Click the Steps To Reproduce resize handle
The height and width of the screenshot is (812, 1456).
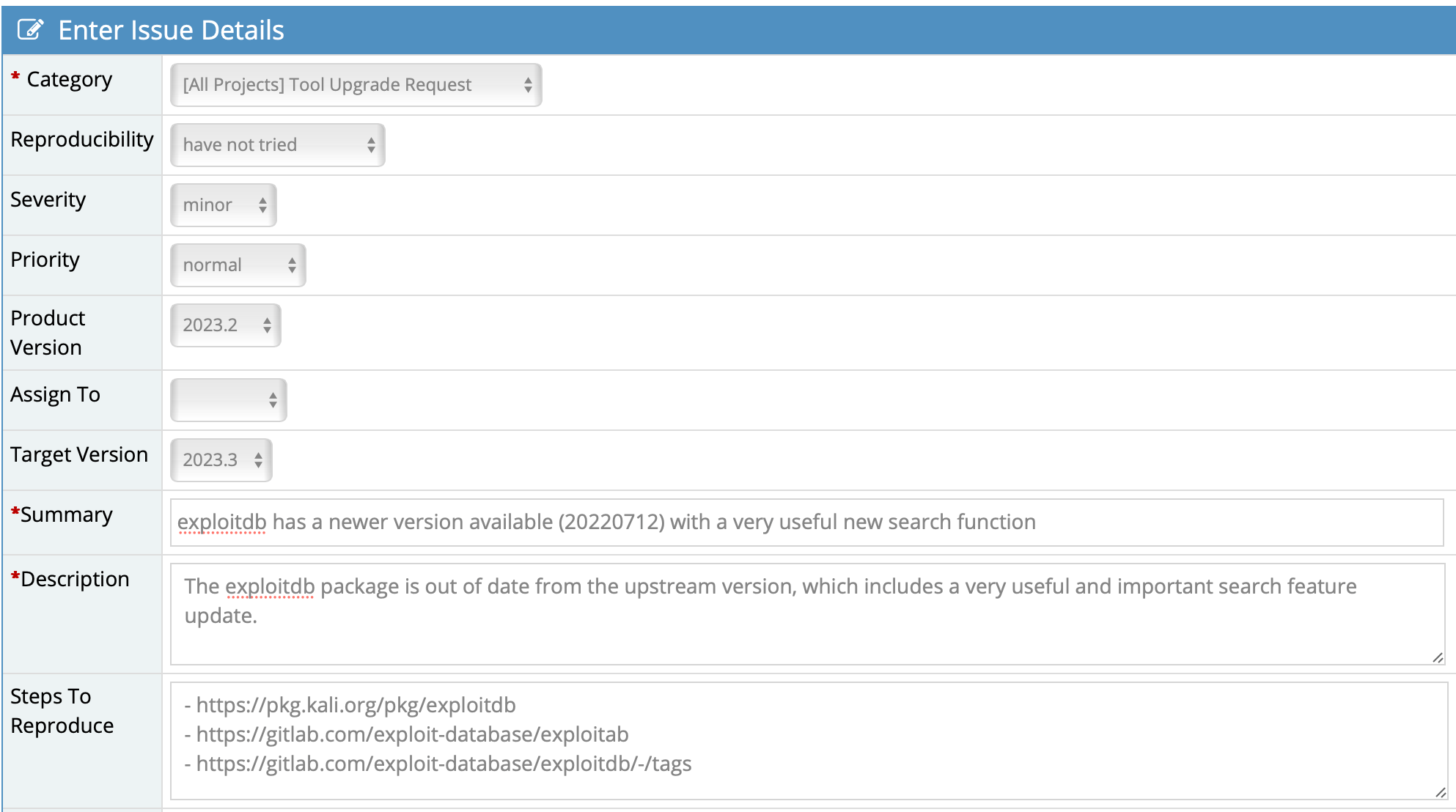(1440, 792)
